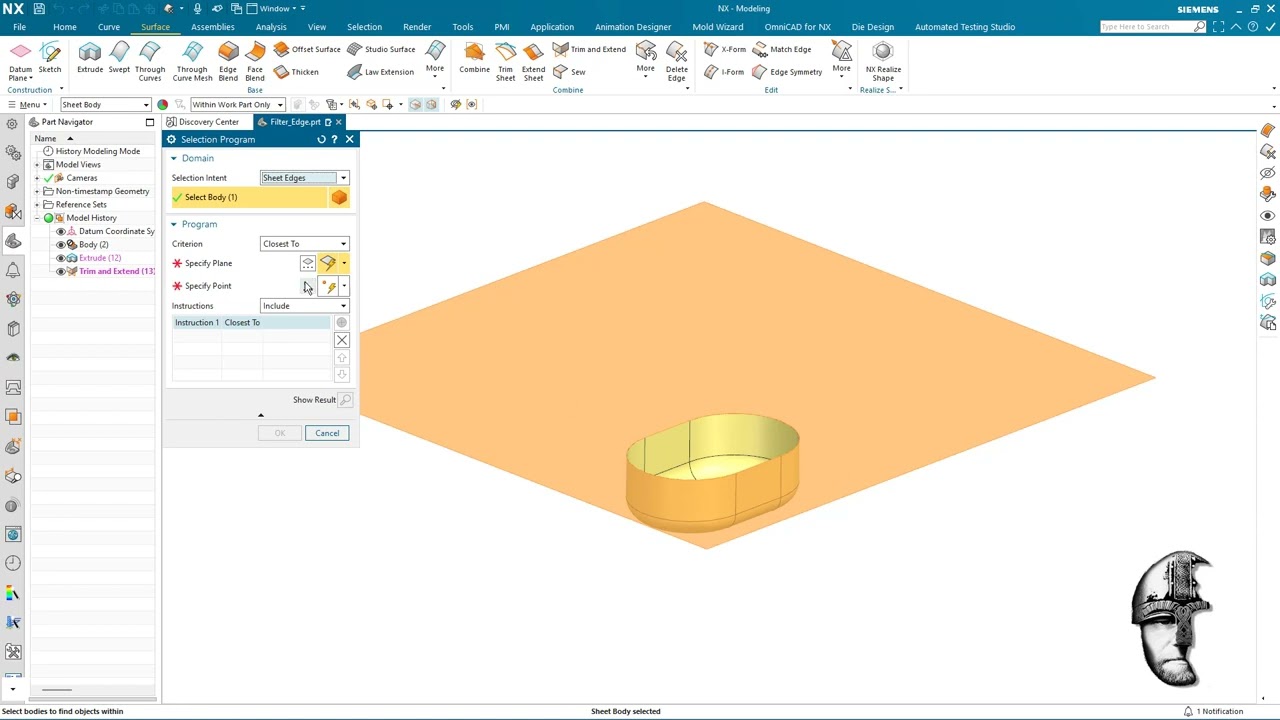Toggle visibility of Body (2)
The width and height of the screenshot is (1280, 720).
tap(61, 245)
